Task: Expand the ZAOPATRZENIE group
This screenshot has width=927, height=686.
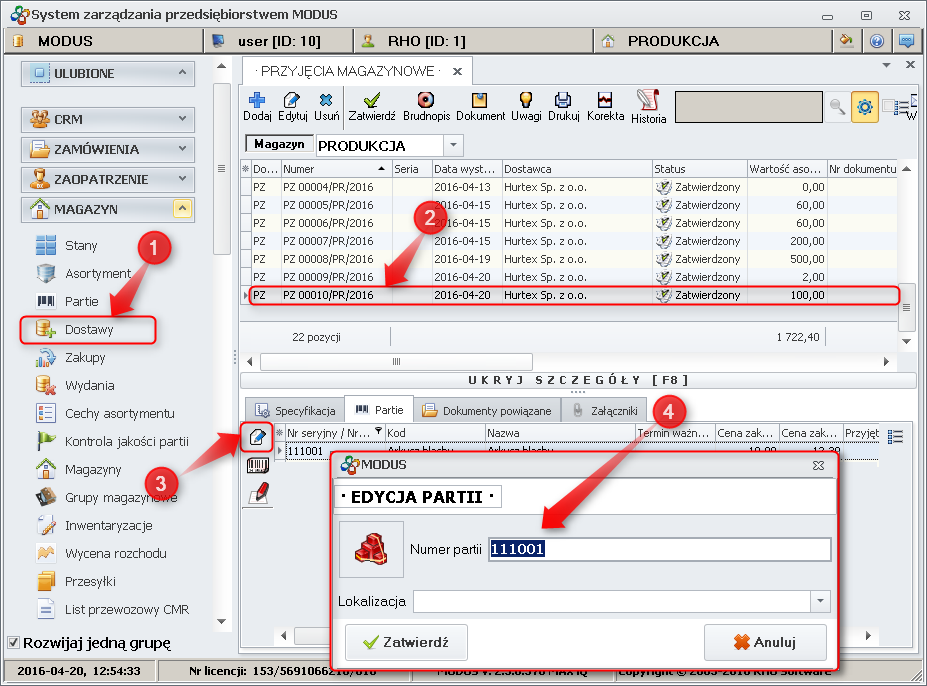Action: (x=182, y=179)
